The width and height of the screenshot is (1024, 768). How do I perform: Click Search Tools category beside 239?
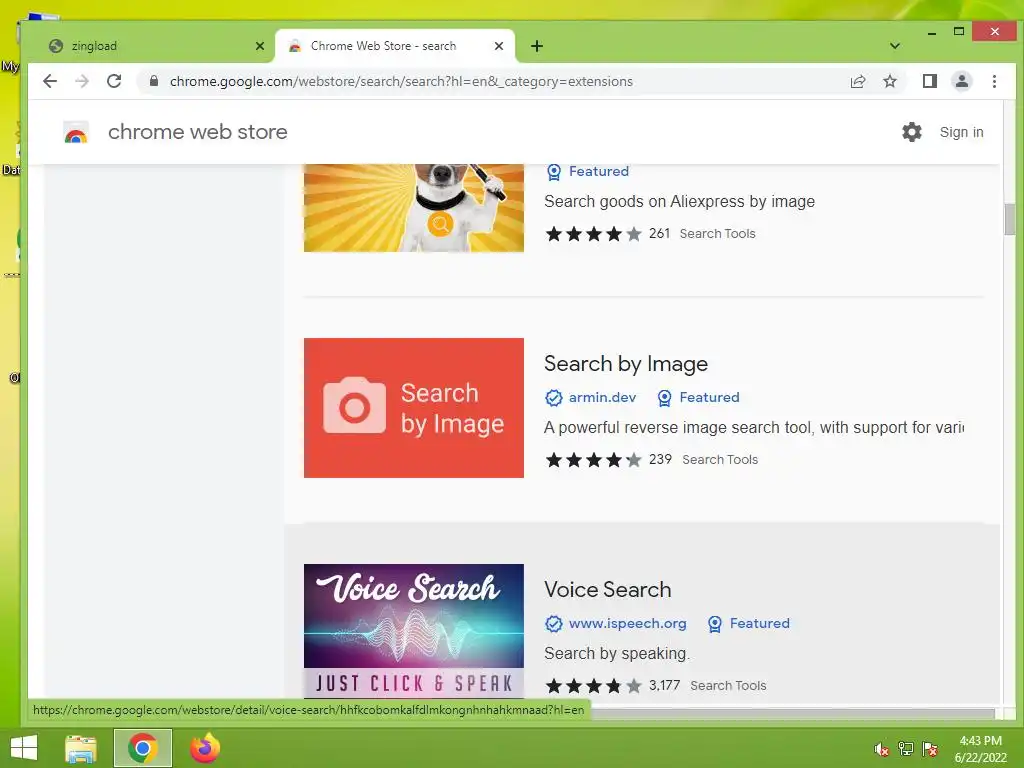coord(720,459)
